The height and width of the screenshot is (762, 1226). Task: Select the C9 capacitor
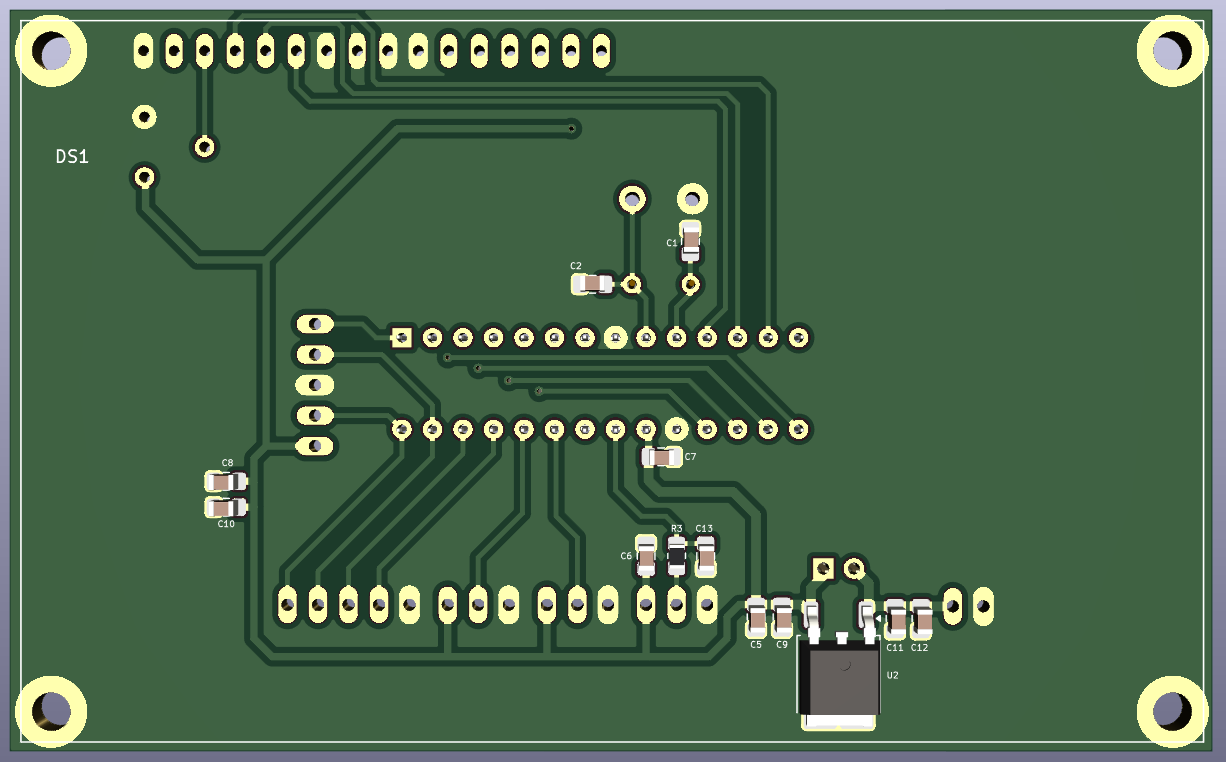pyautogui.click(x=783, y=618)
